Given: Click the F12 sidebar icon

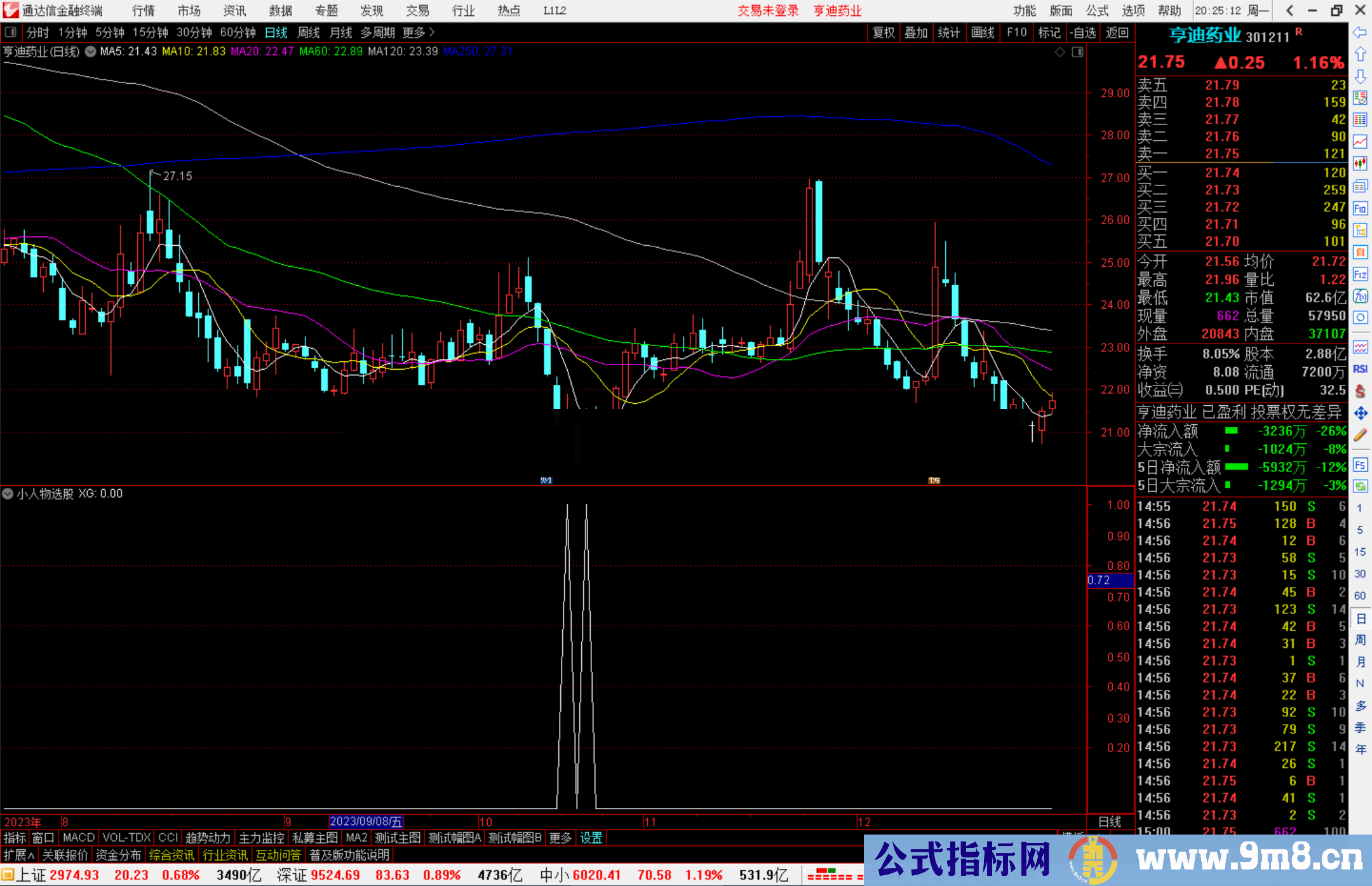Looking at the screenshot, I should coord(1360,274).
